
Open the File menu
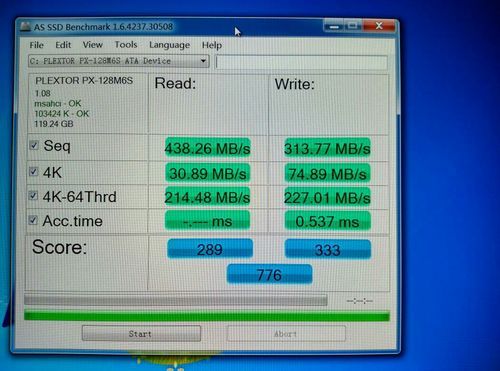point(36,45)
